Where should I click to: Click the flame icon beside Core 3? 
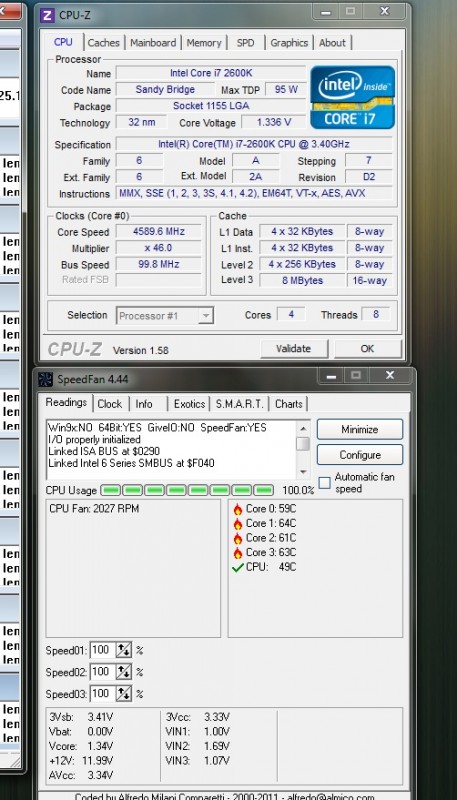(238, 553)
